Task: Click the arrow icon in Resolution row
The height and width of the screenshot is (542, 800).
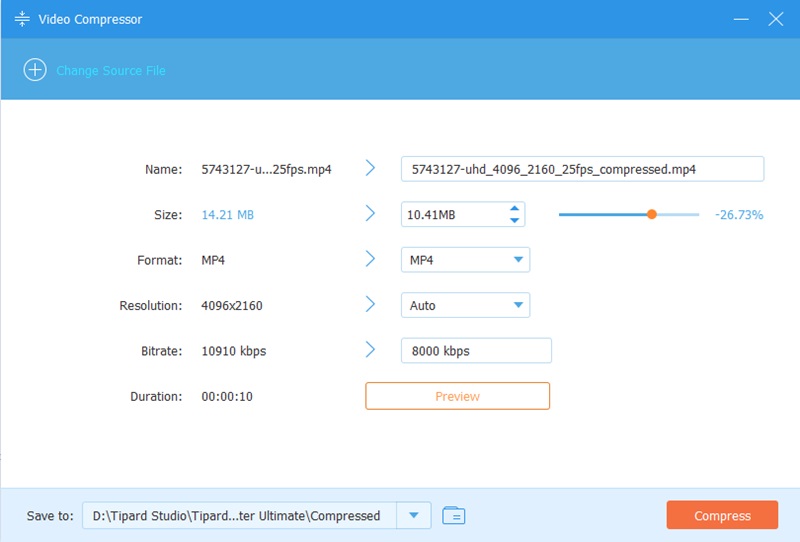Action: coord(370,304)
